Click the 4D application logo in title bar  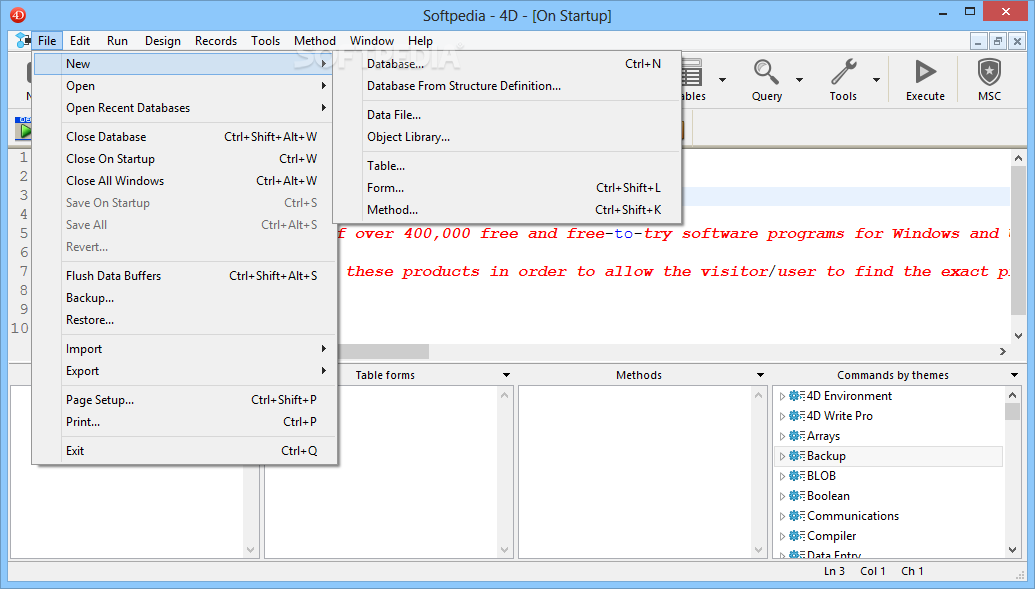pos(18,15)
